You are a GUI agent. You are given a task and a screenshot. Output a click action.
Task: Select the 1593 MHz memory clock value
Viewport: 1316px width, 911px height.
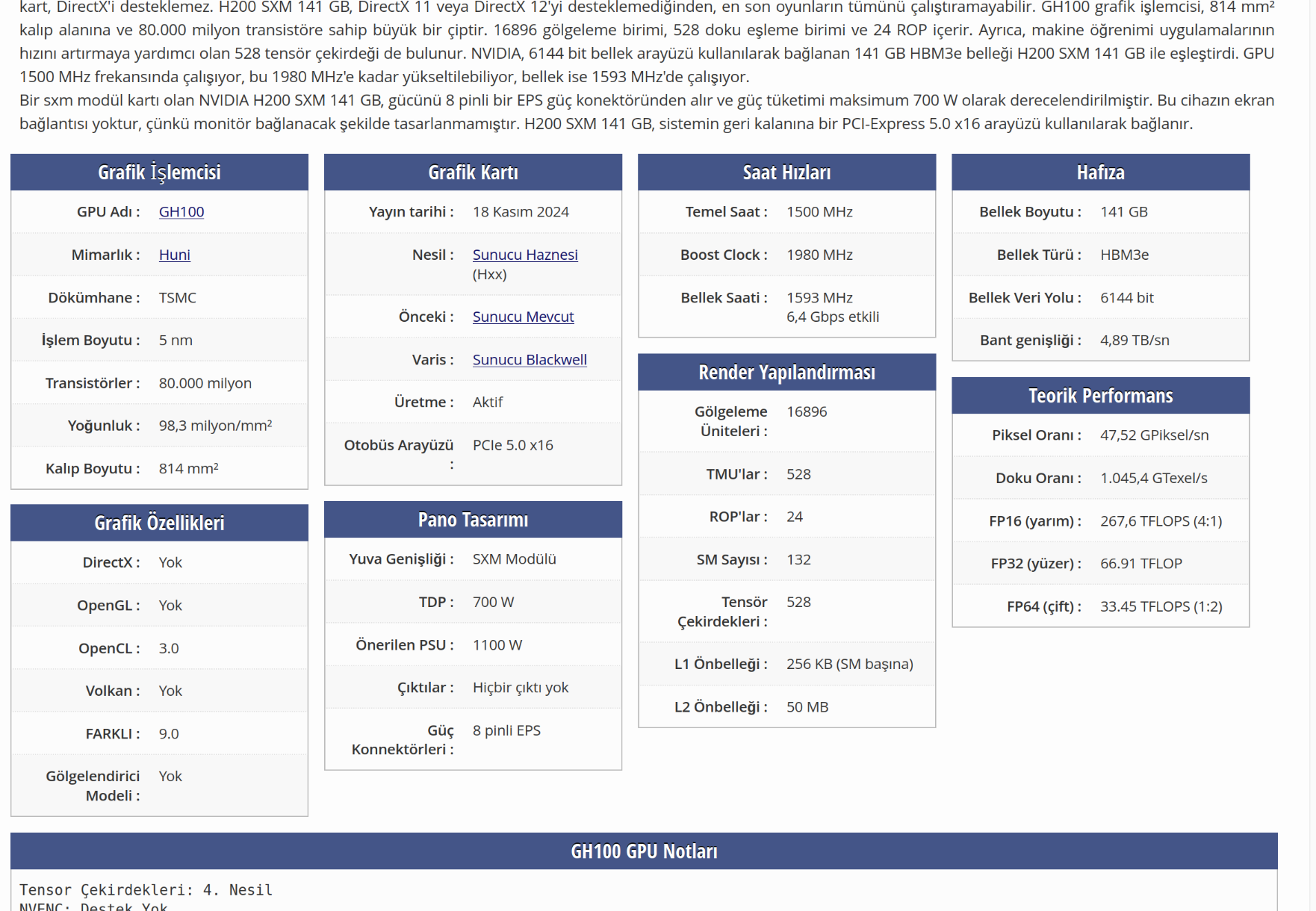[819, 298]
